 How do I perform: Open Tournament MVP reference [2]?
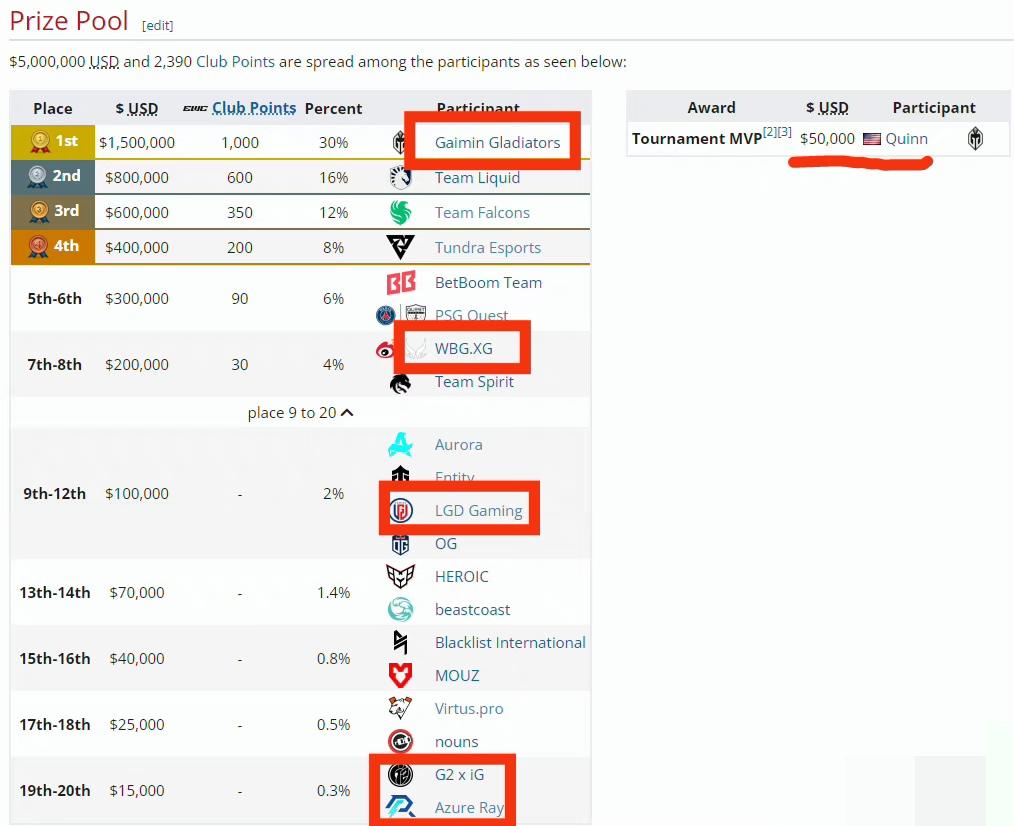pyautogui.click(x=769, y=131)
